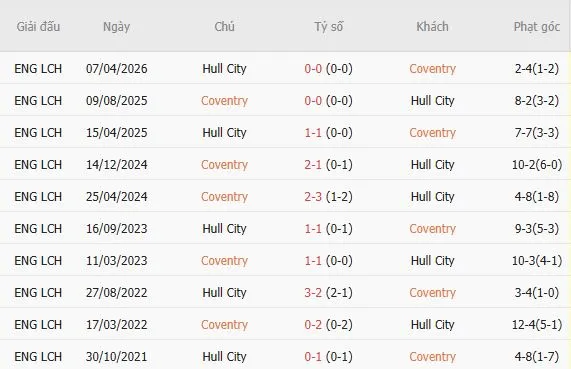Screen dimensions: 571x369
Task: Open the 1-1 score dated 15/04/2025
Action: coord(313,133)
